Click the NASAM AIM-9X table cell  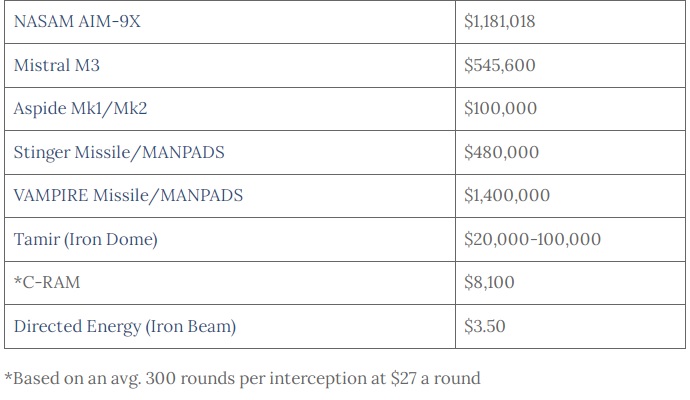tap(230, 22)
